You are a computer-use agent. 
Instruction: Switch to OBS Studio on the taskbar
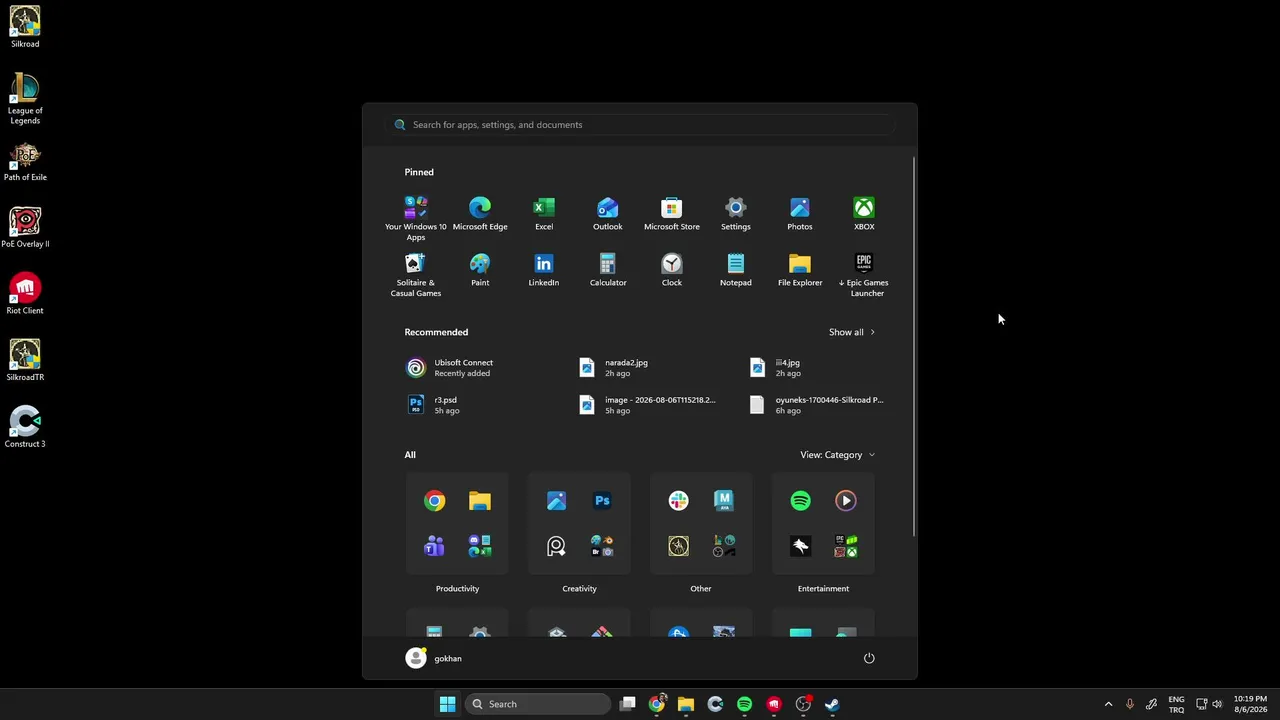pos(803,704)
